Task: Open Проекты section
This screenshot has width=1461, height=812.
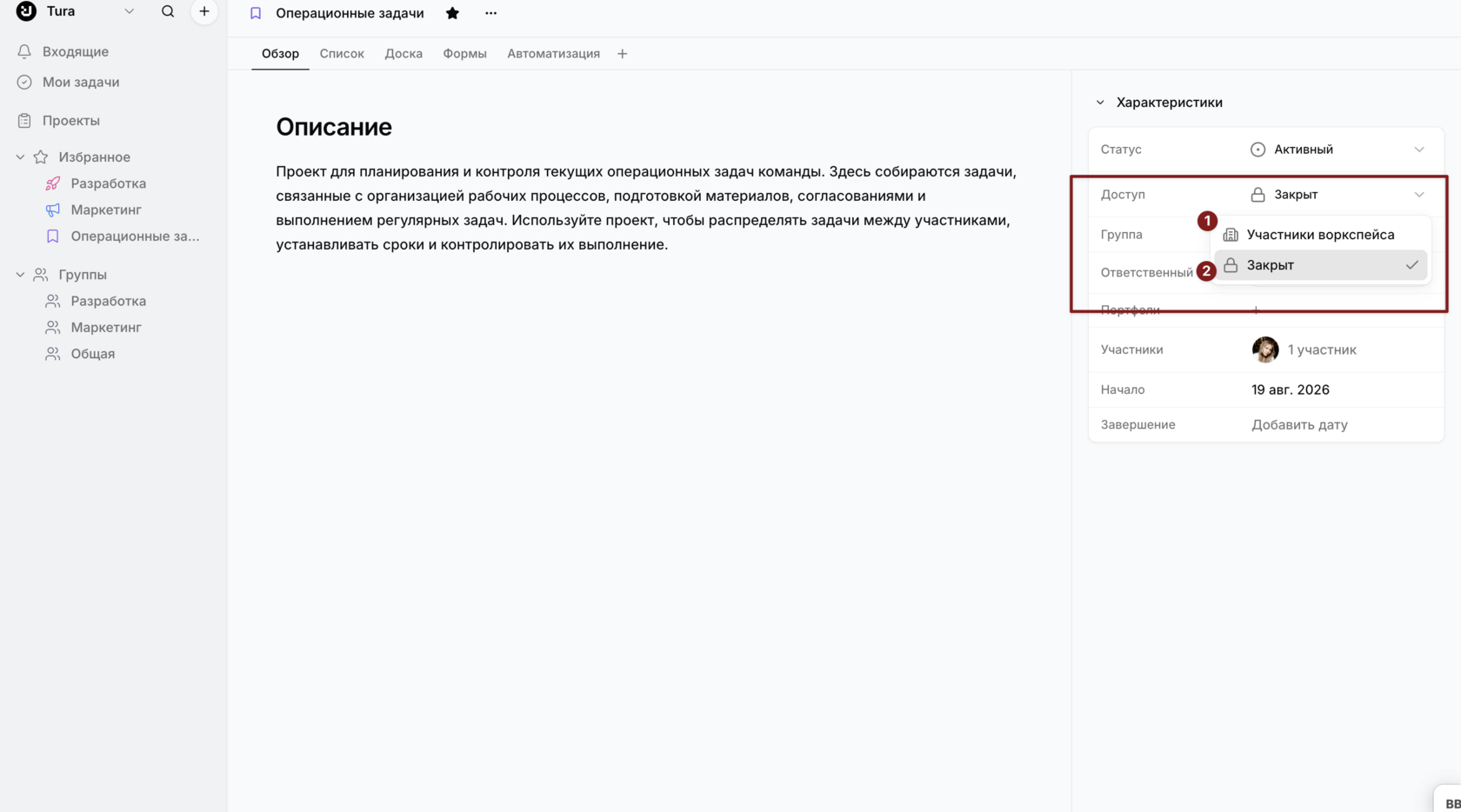Action: [x=71, y=120]
